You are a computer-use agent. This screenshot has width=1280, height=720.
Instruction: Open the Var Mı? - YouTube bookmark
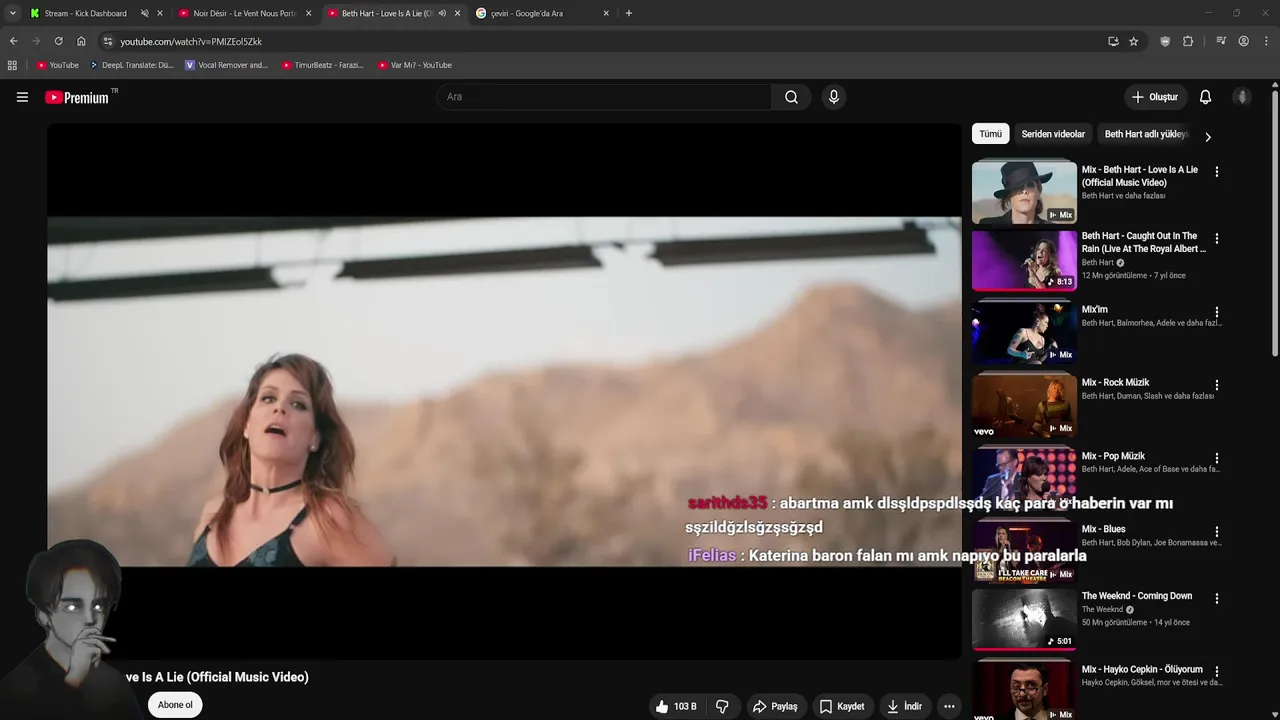415,65
